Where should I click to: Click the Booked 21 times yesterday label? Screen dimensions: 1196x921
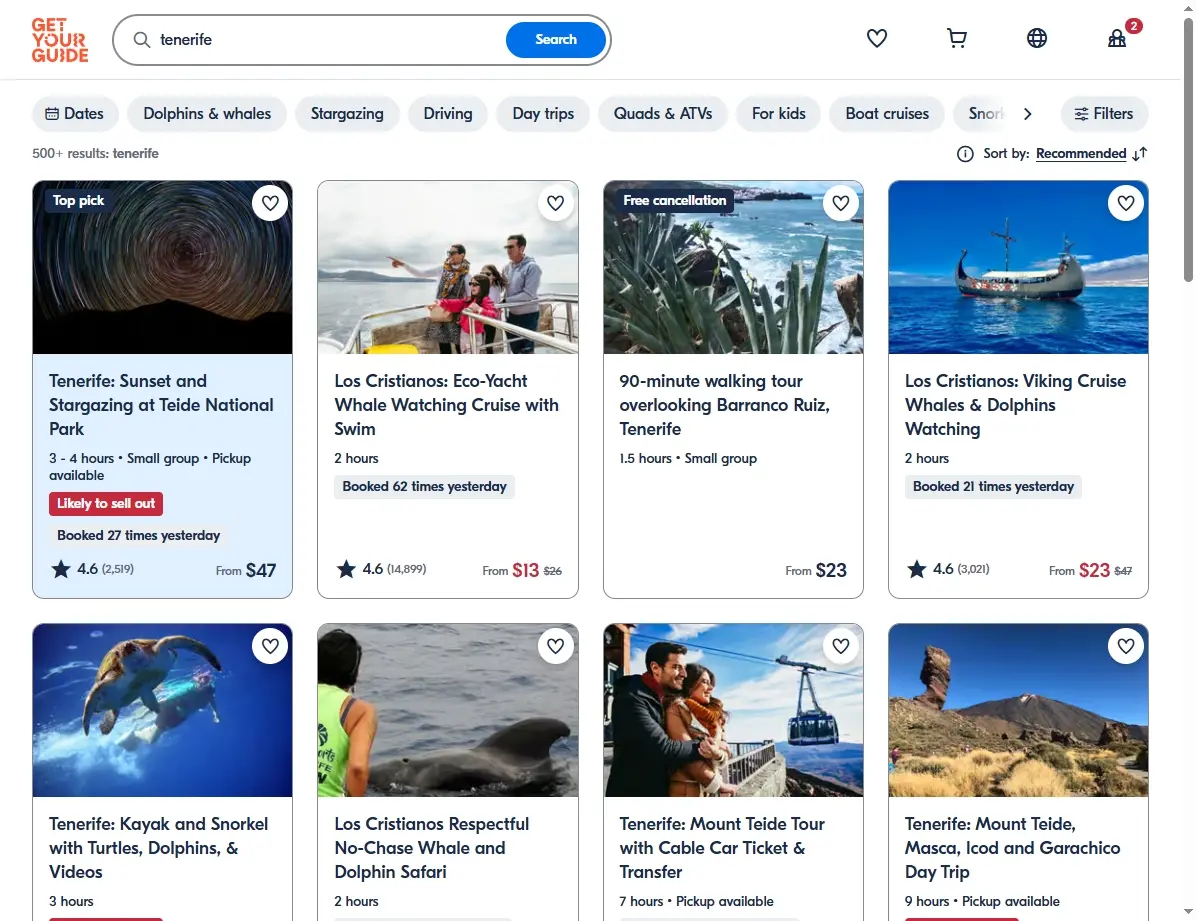pyautogui.click(x=993, y=487)
